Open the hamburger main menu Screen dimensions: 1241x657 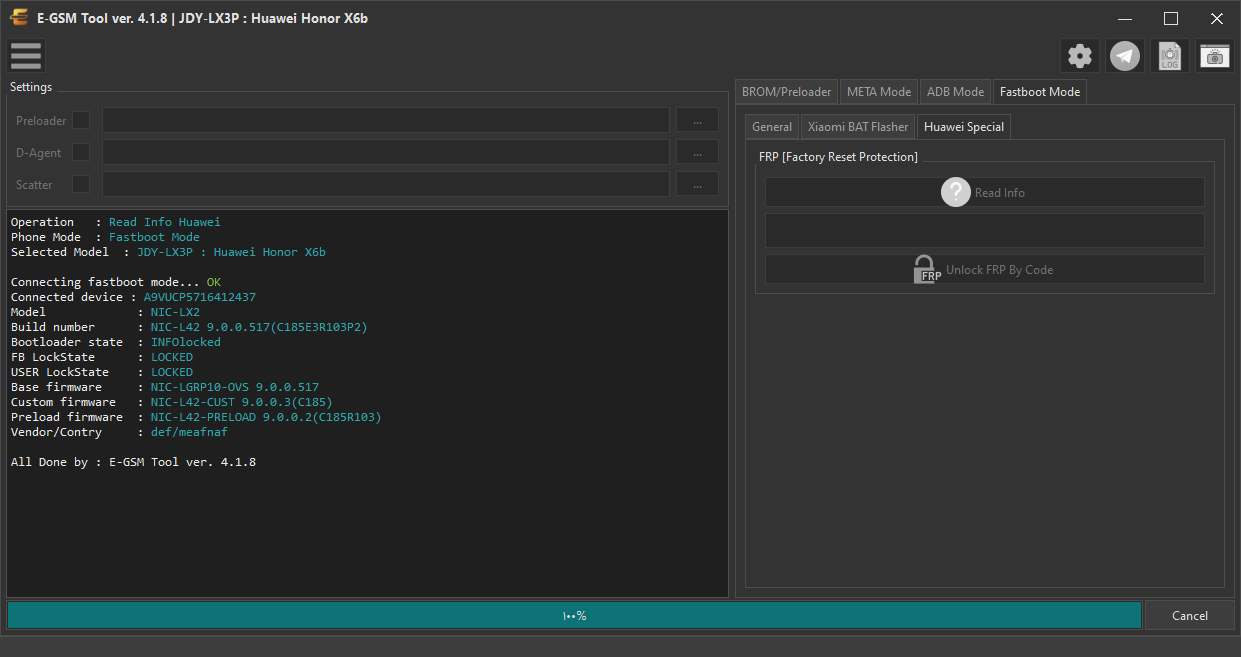click(x=25, y=56)
